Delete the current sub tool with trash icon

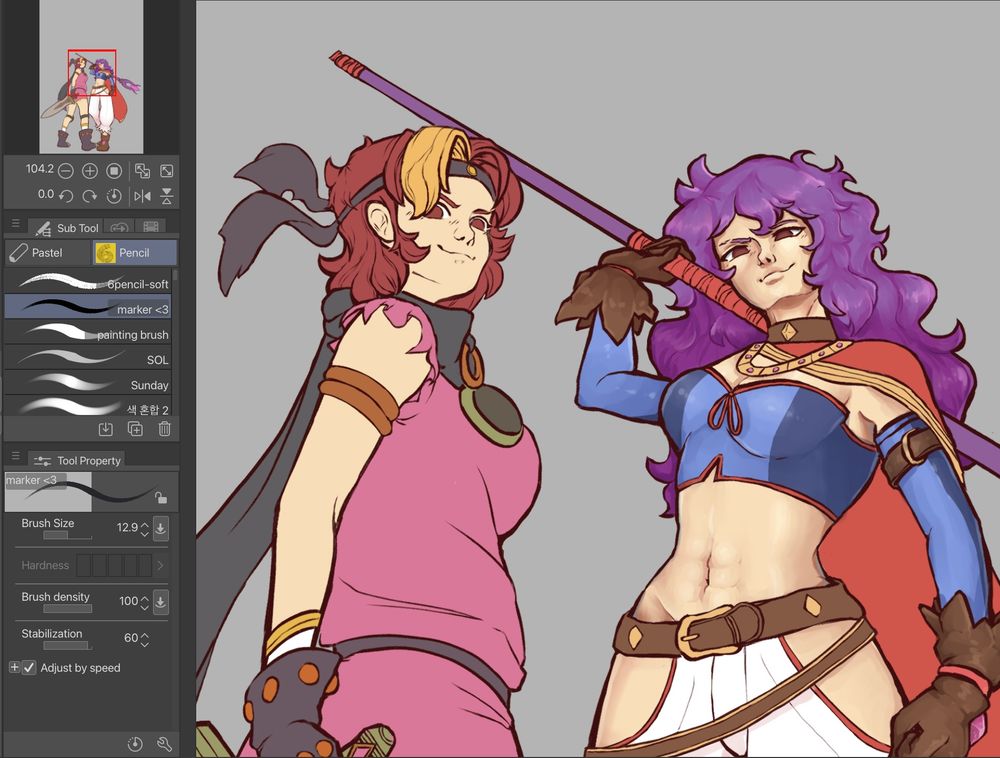(x=163, y=428)
